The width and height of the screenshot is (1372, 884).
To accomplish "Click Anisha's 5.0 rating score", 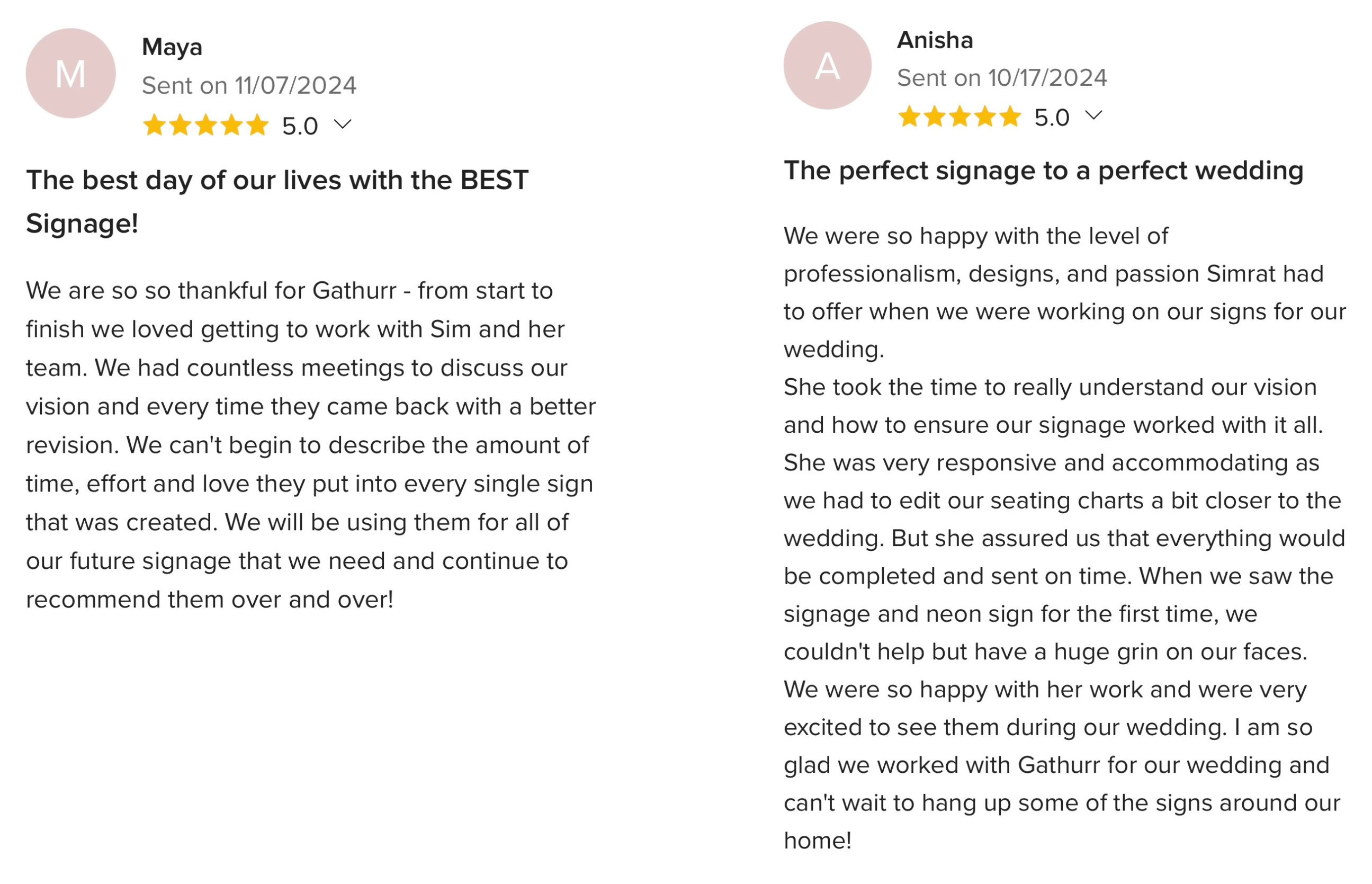I will point(1051,118).
